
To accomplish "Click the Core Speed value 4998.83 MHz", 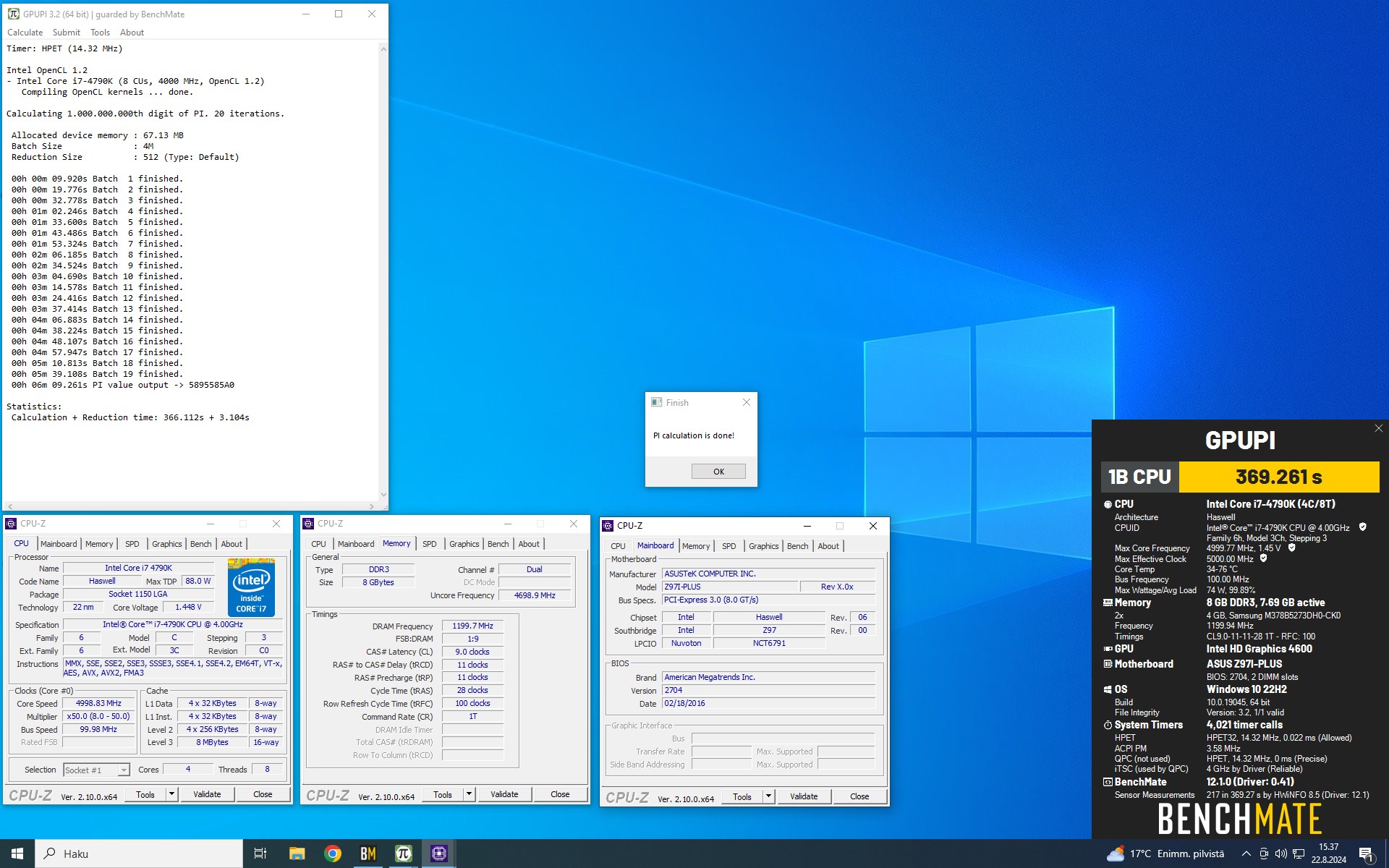I will [98, 704].
